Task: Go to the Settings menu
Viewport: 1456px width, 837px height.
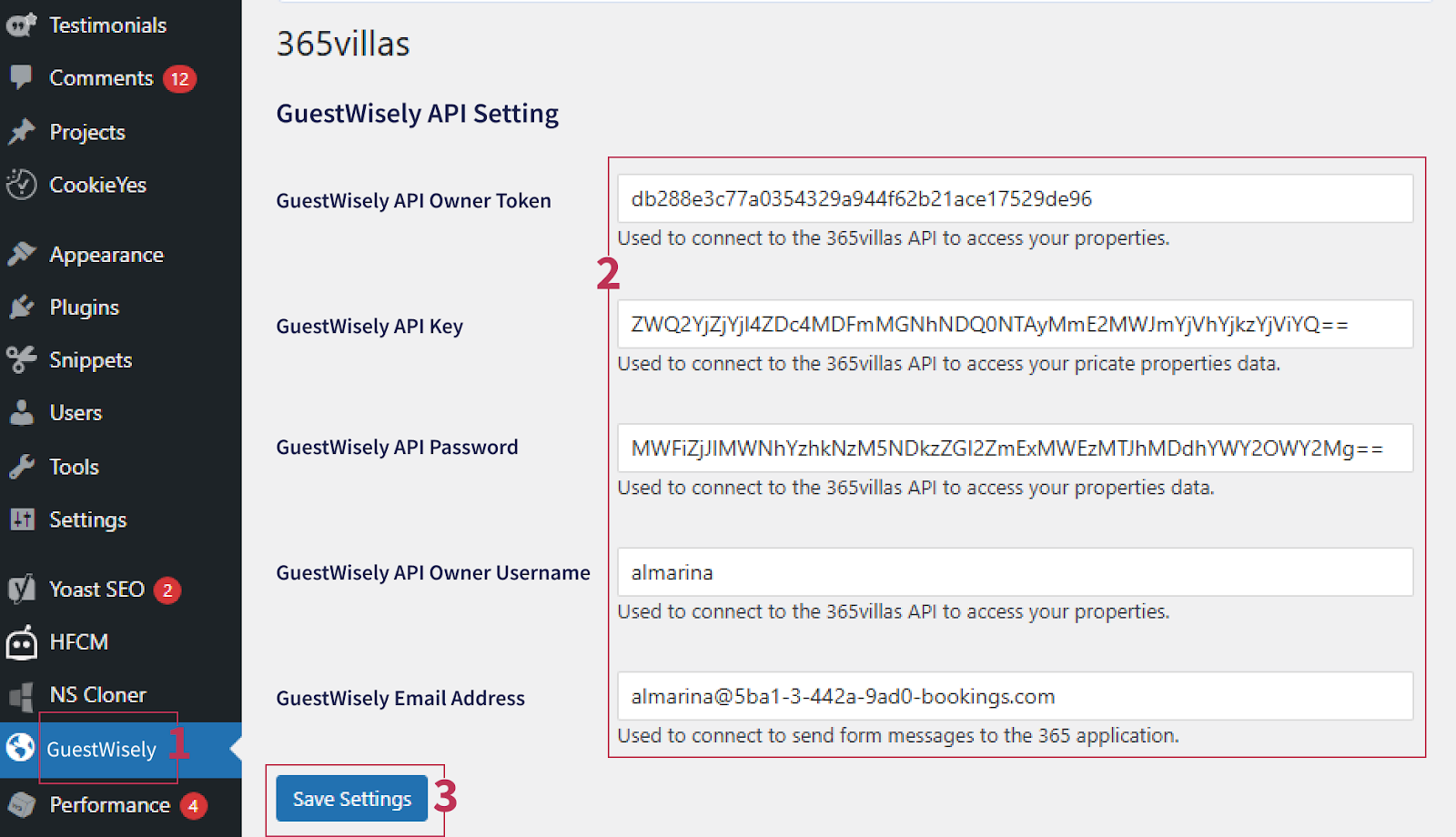Action: pos(87,519)
